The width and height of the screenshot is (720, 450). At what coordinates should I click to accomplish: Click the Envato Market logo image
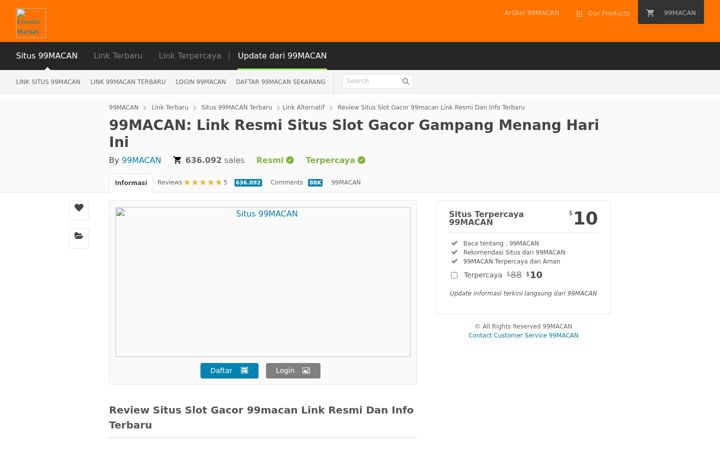point(31,22)
